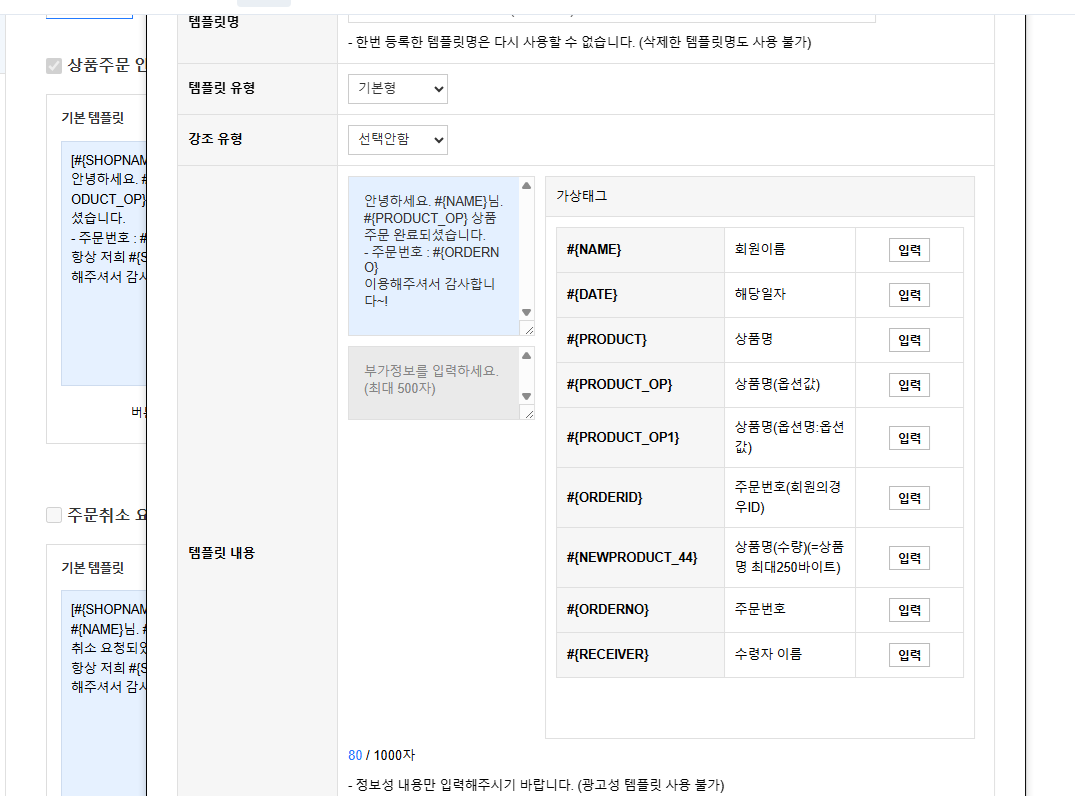1075x796 pixels.
Task: Add #{ORDERID} tag using 입력
Action: tap(909, 498)
